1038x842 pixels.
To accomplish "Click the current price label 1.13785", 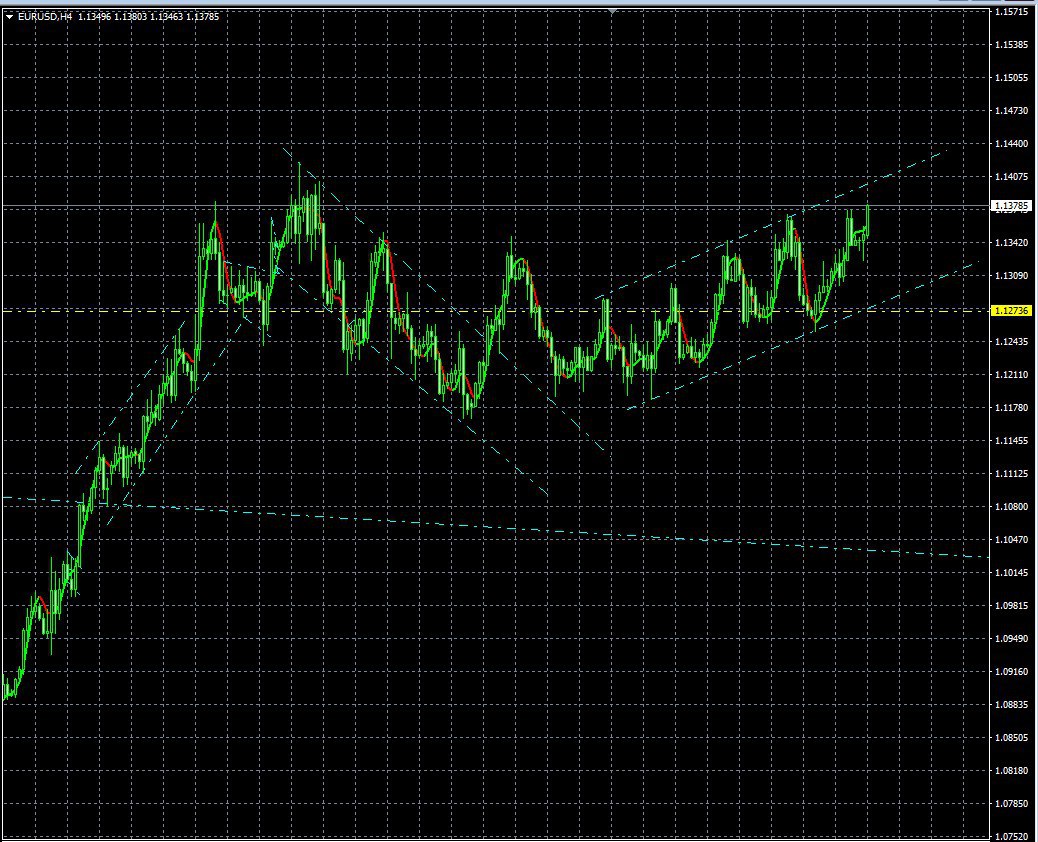I will pos(1012,206).
